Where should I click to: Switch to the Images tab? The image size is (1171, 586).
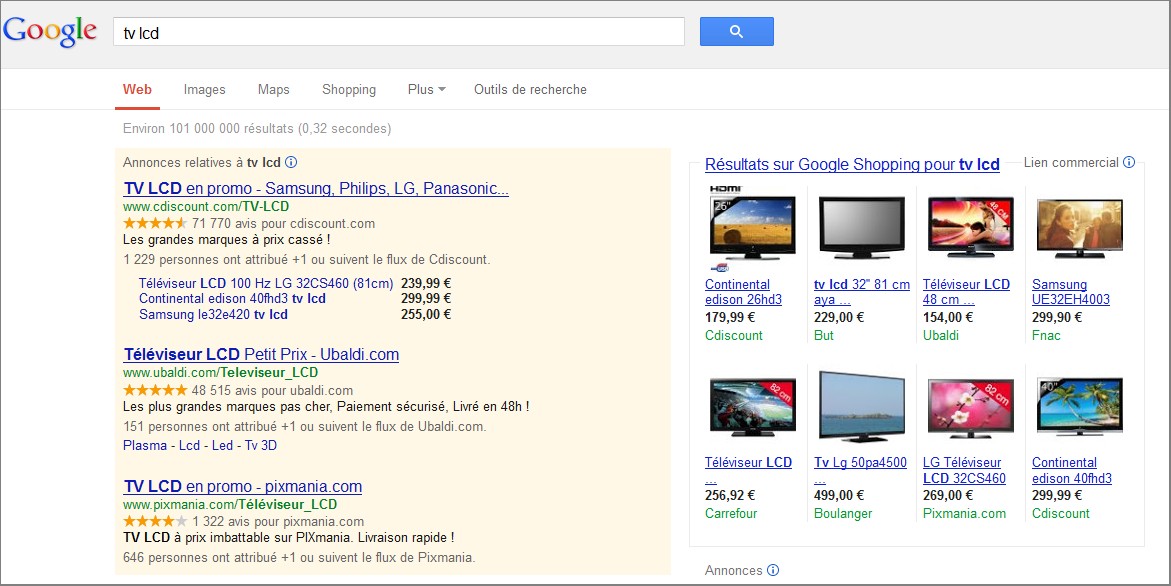coord(205,90)
